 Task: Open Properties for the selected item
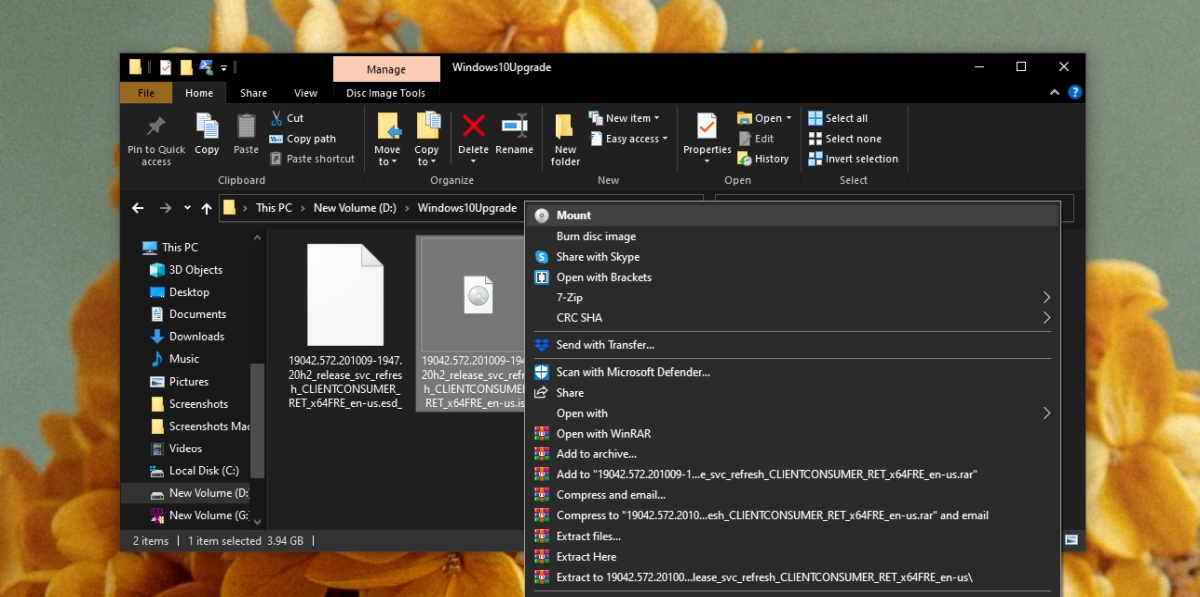(707, 138)
